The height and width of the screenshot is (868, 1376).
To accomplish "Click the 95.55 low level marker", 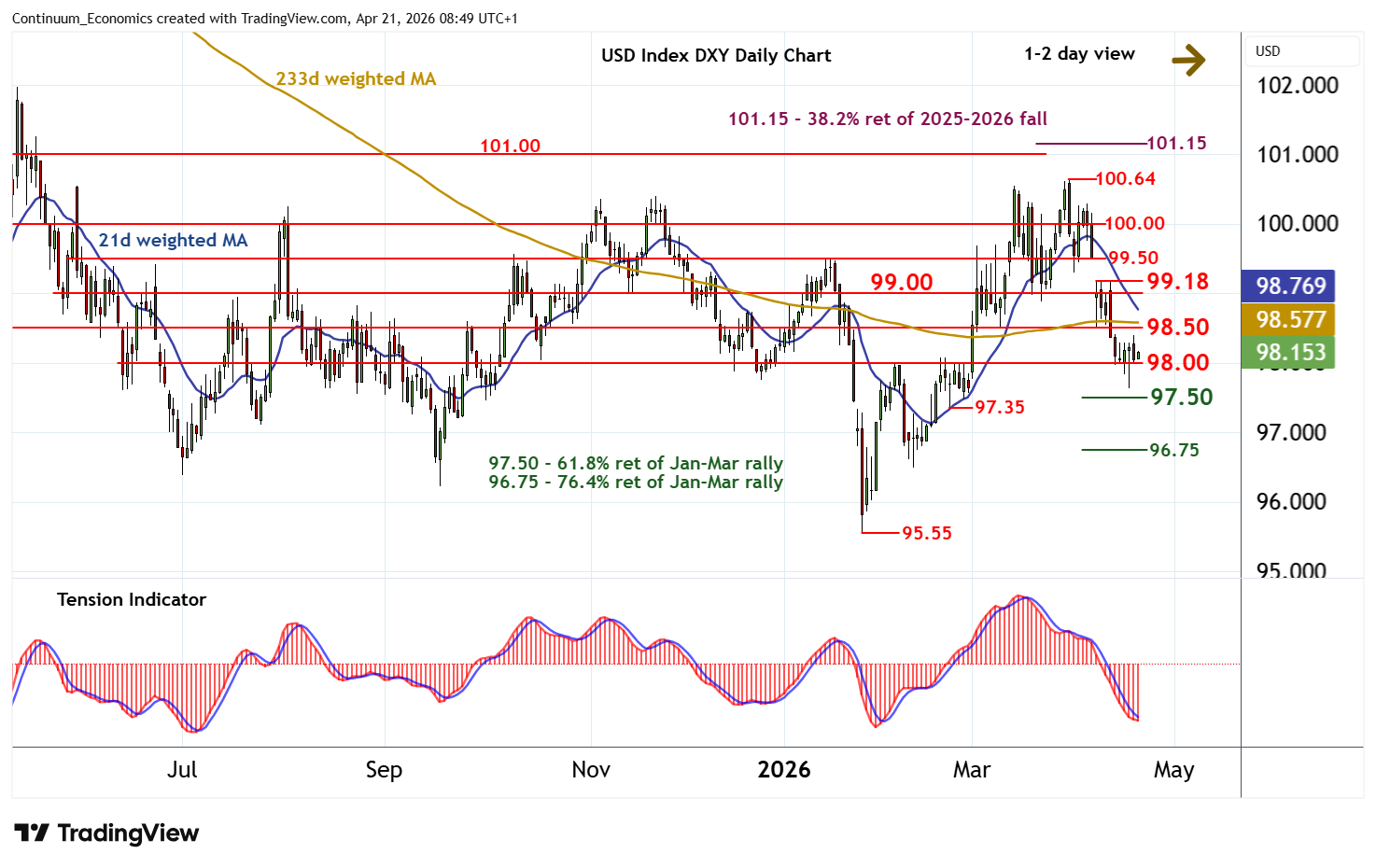I will point(926,533).
